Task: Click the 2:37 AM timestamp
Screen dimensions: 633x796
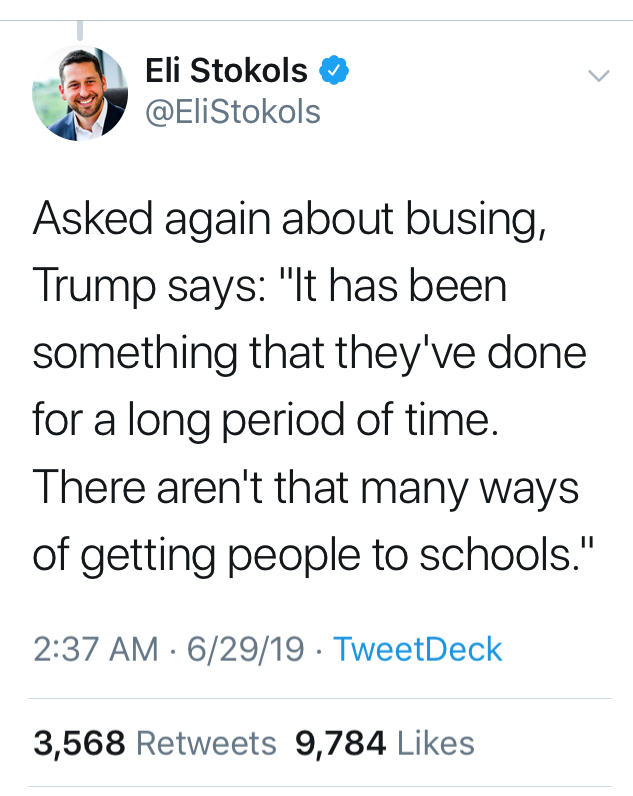Action: coord(95,650)
